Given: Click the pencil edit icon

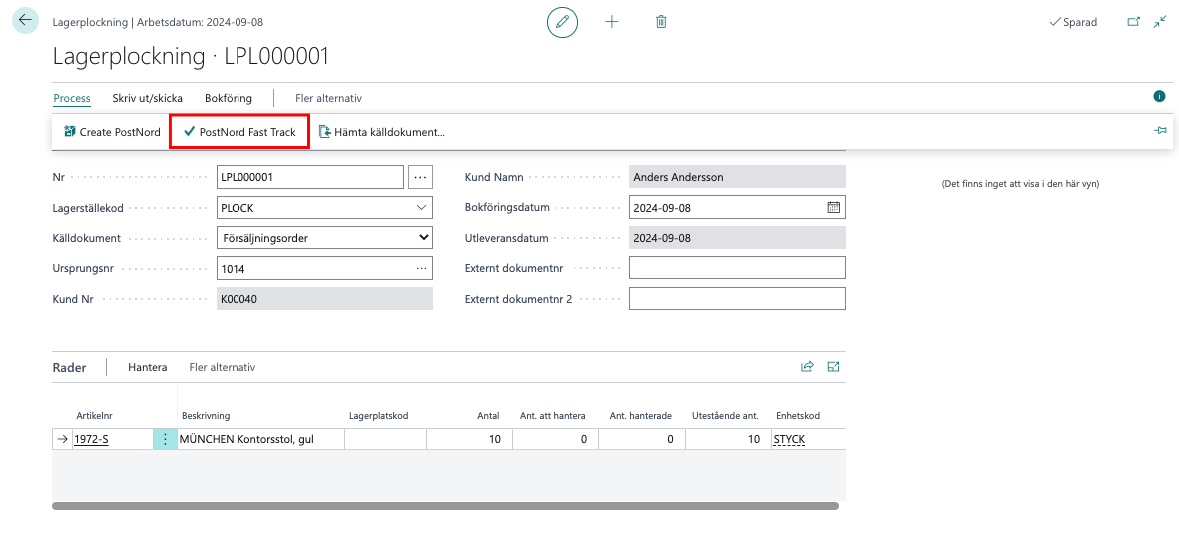Looking at the screenshot, I should 562,22.
